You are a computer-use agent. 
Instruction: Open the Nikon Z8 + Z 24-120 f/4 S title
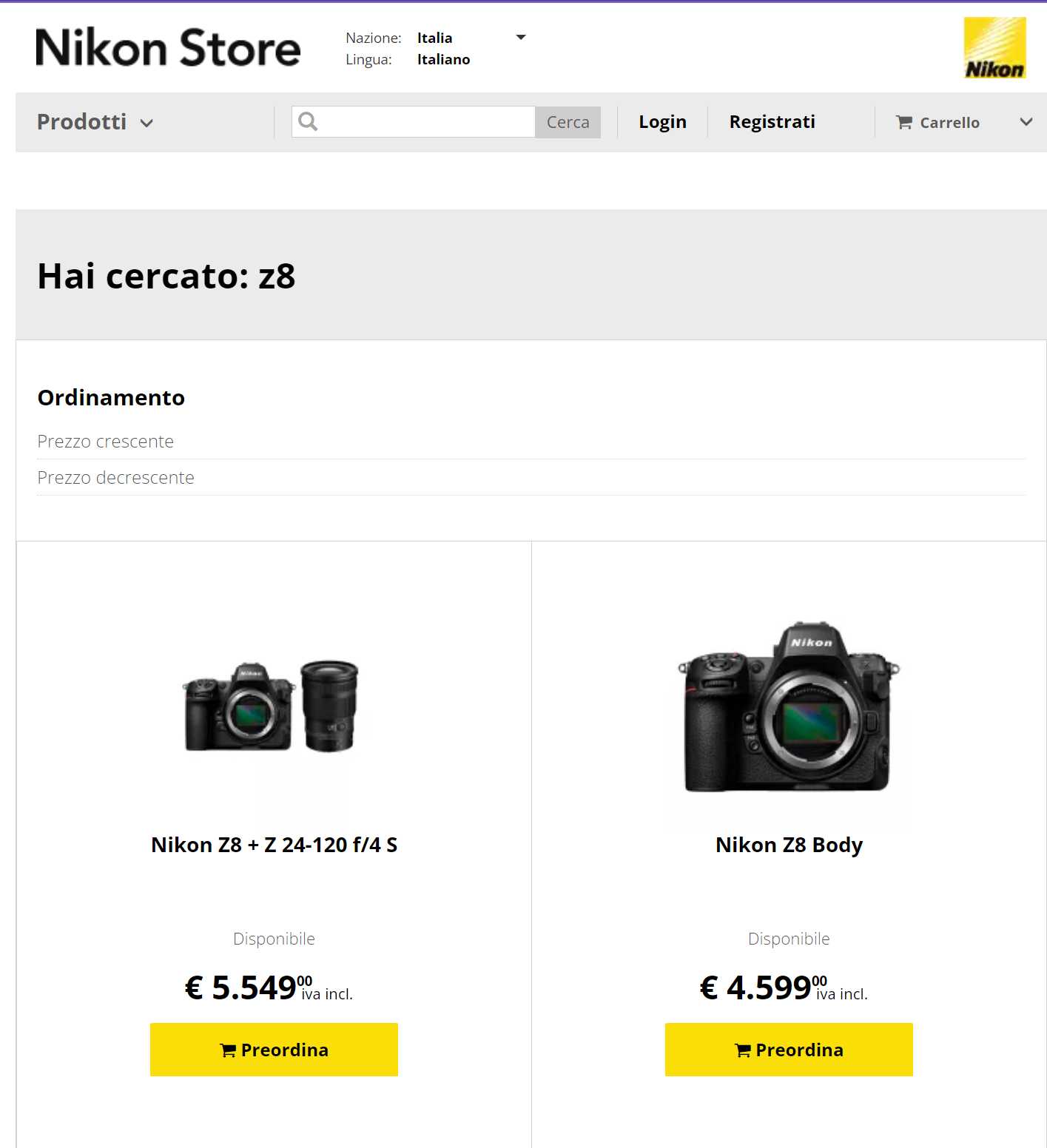(274, 845)
